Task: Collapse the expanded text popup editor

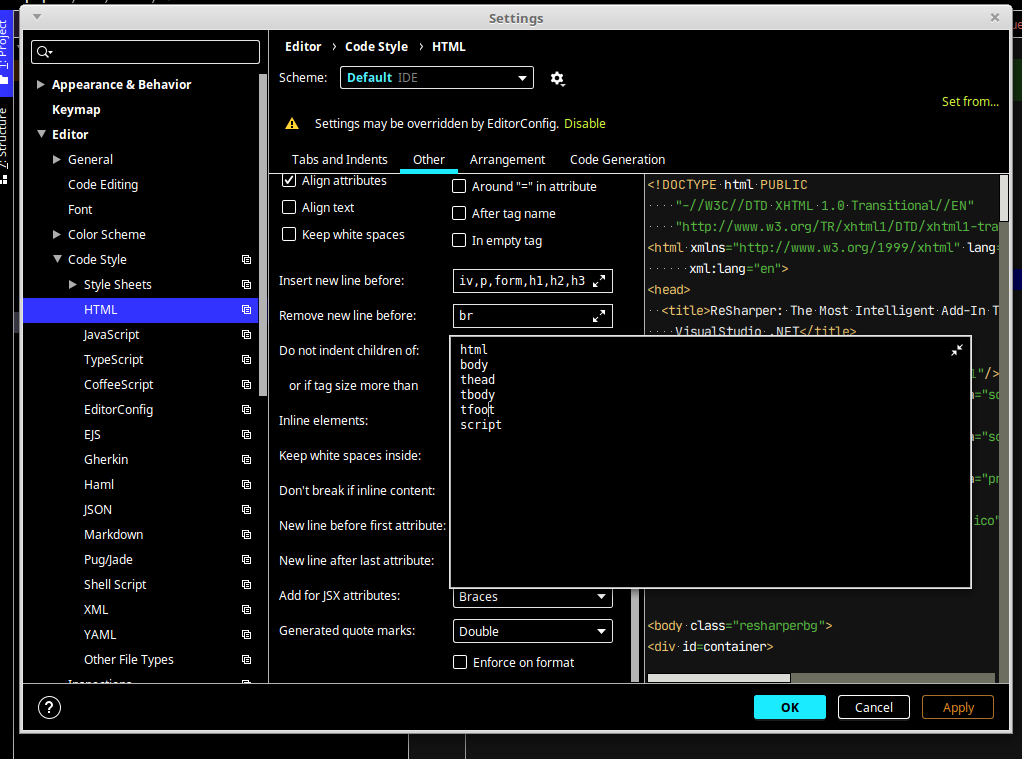Action: point(957,350)
